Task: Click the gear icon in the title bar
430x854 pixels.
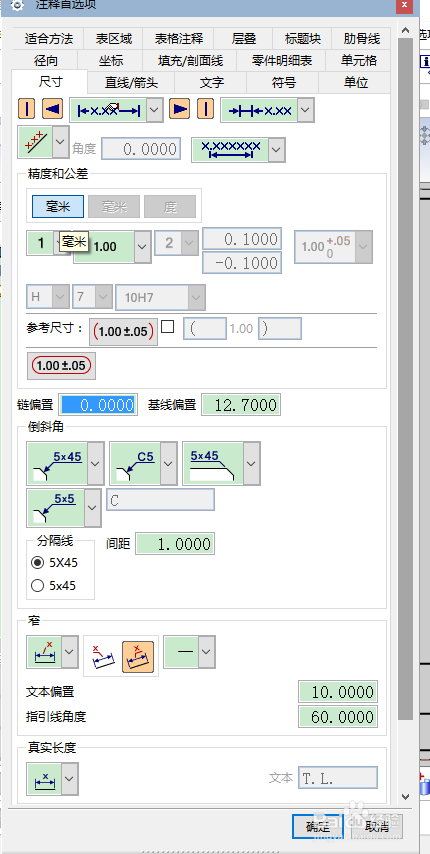Action: (x=16, y=5)
